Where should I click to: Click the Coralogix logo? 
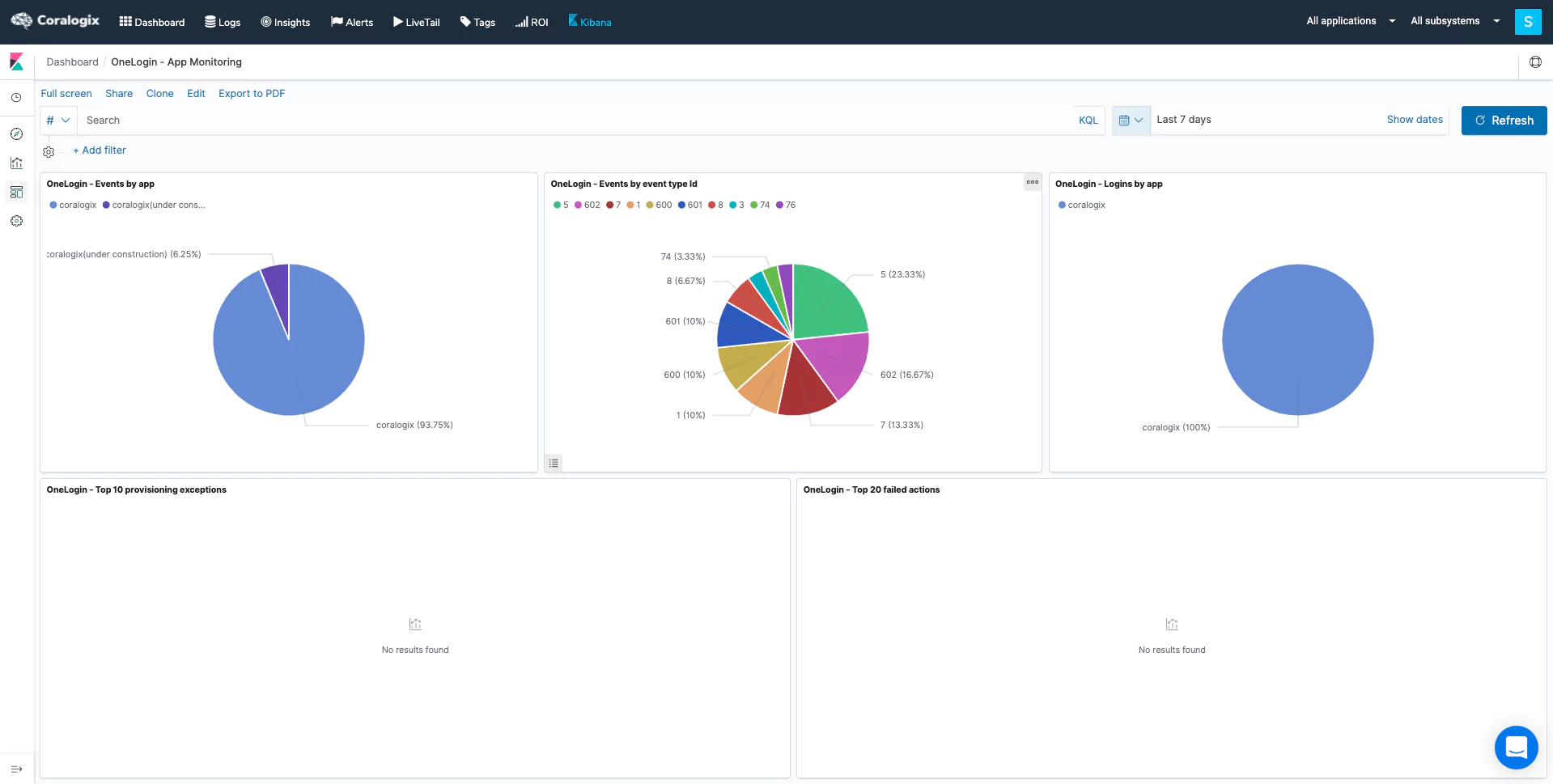point(54,20)
